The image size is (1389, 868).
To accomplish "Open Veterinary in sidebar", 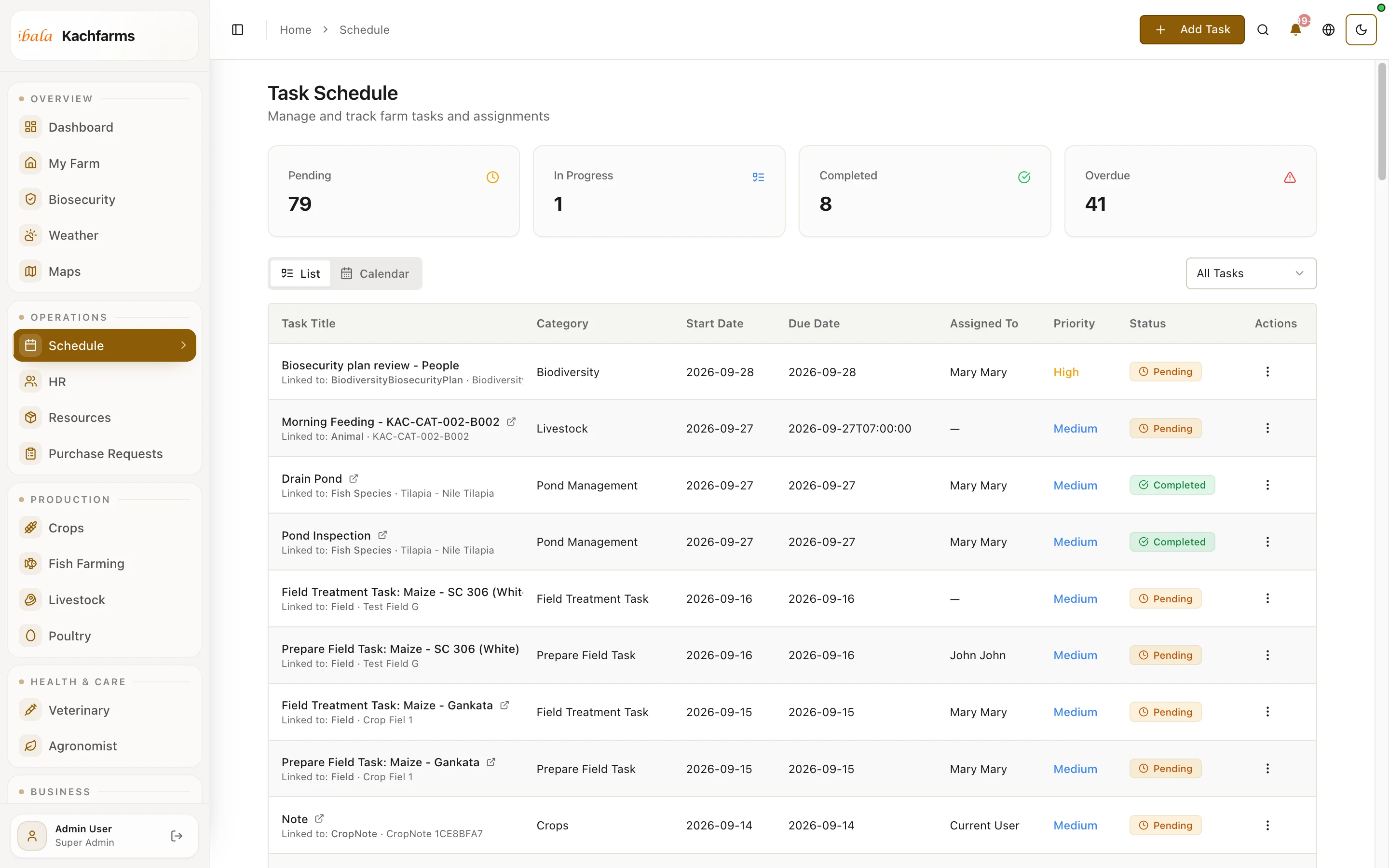I will (105, 710).
